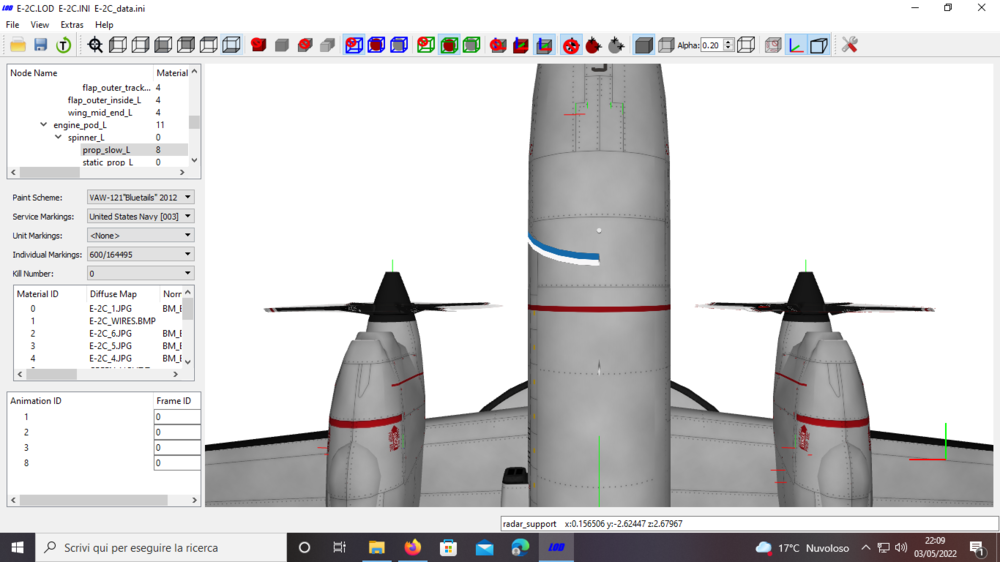Toggle the blue wireframe cube with prohibition sign
This screenshot has width=1000, height=562.
pyautogui.click(x=354, y=45)
